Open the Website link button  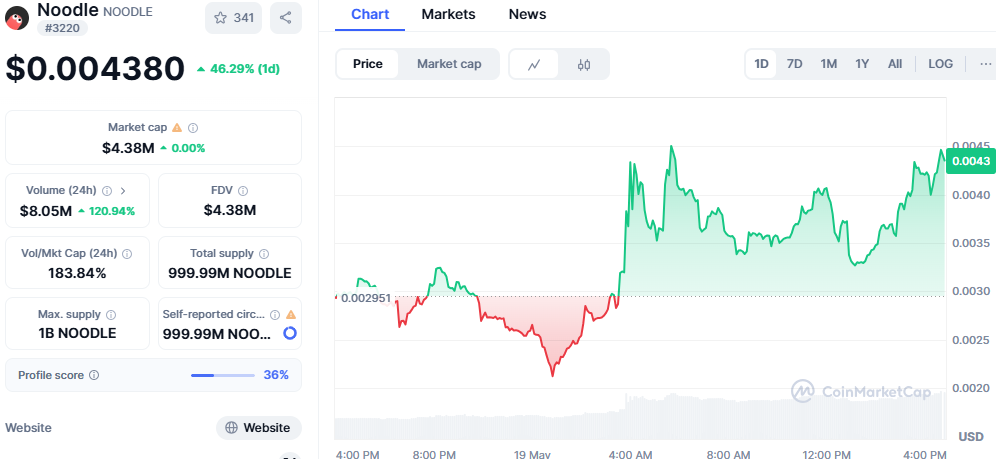pos(259,428)
